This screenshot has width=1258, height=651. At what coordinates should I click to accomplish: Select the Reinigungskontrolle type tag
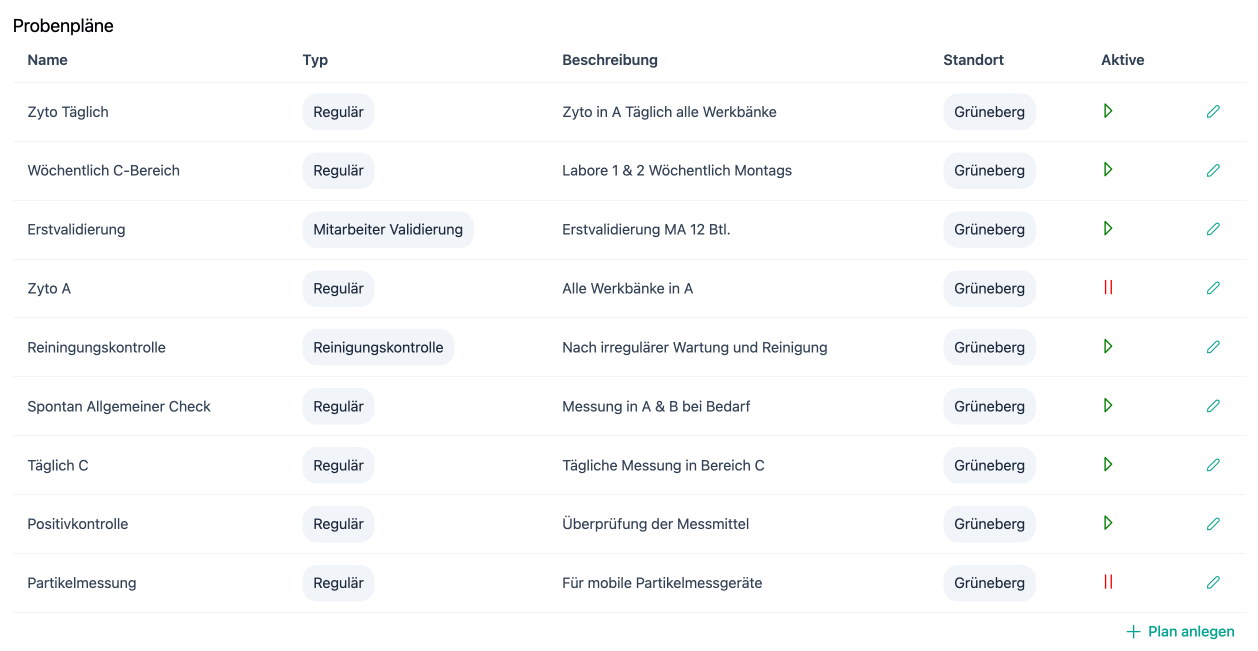coord(378,348)
